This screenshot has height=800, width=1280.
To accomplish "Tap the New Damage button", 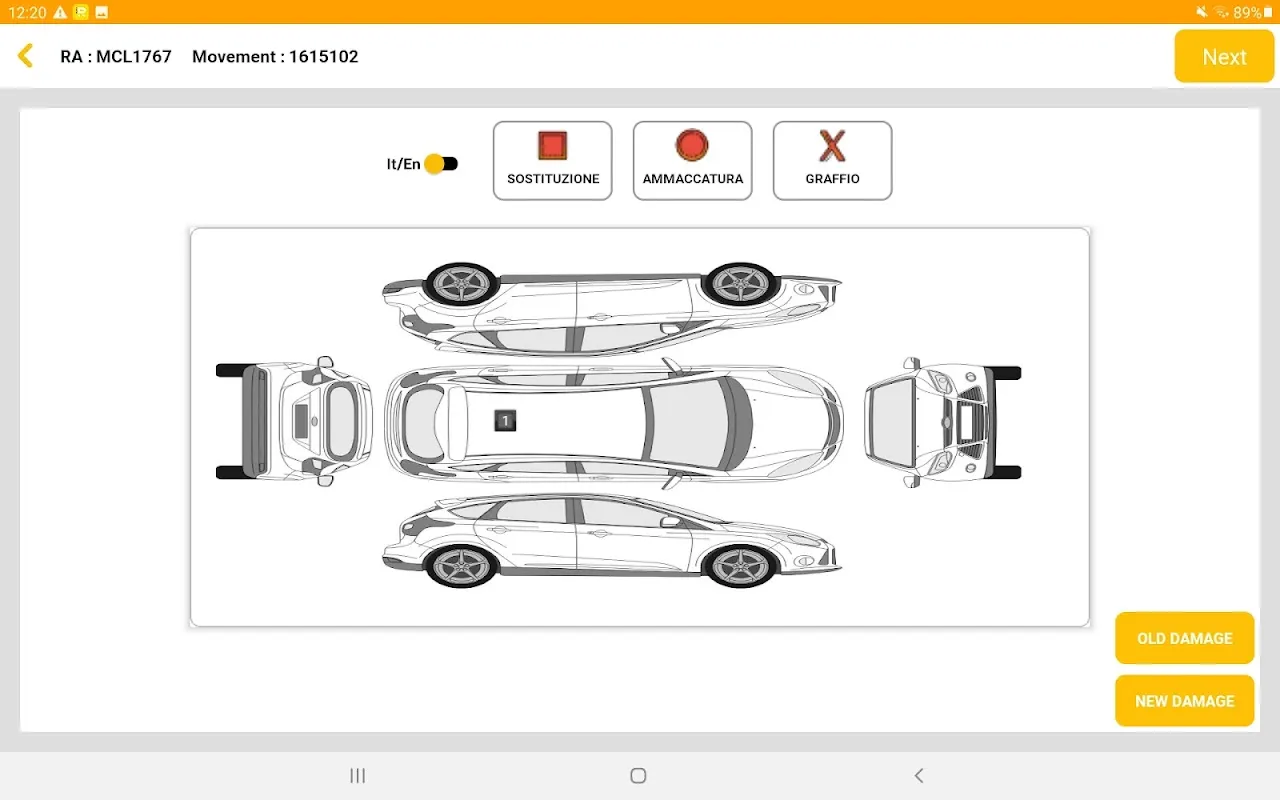I will [x=1184, y=701].
